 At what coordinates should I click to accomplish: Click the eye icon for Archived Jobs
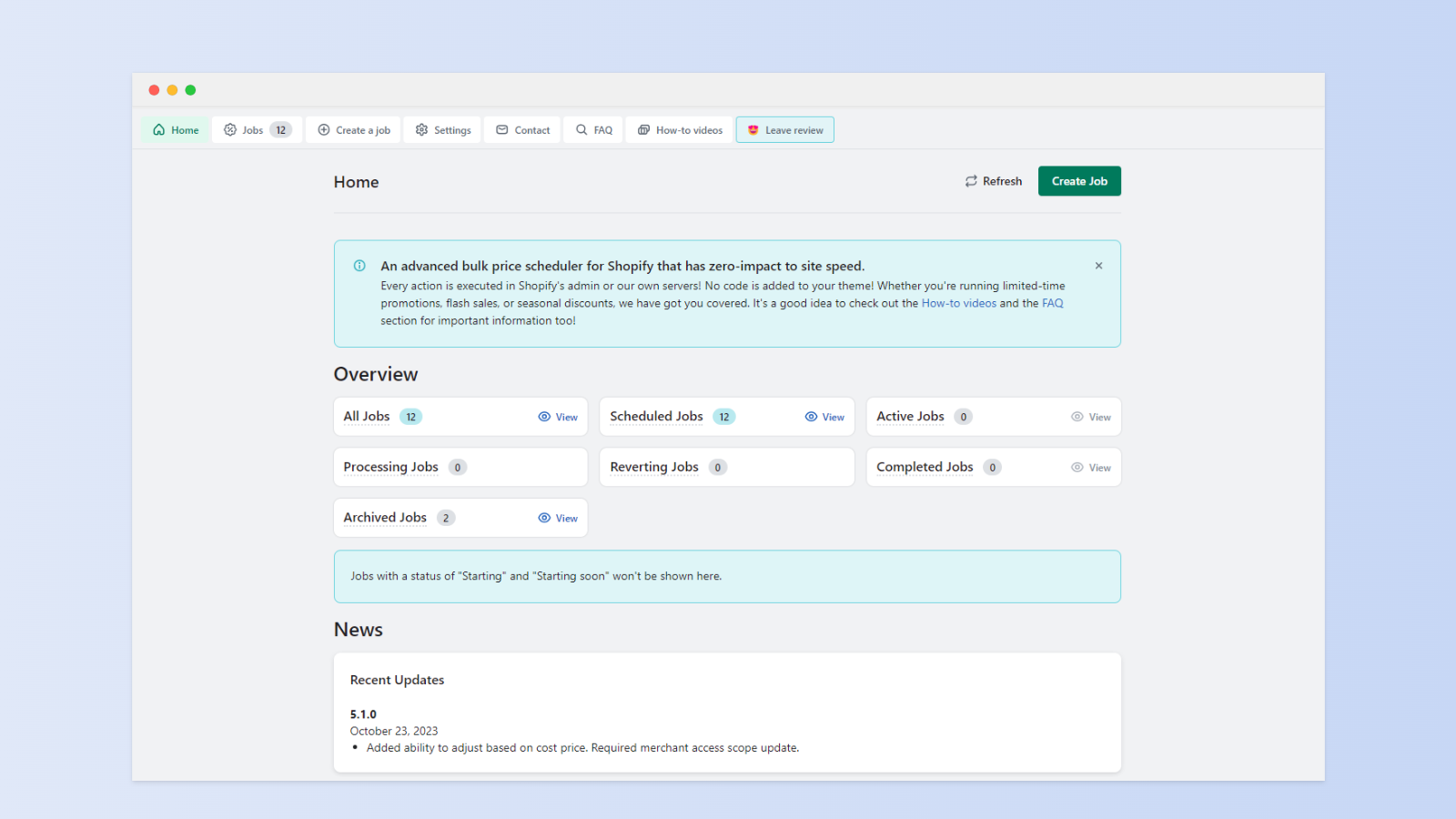[544, 517]
